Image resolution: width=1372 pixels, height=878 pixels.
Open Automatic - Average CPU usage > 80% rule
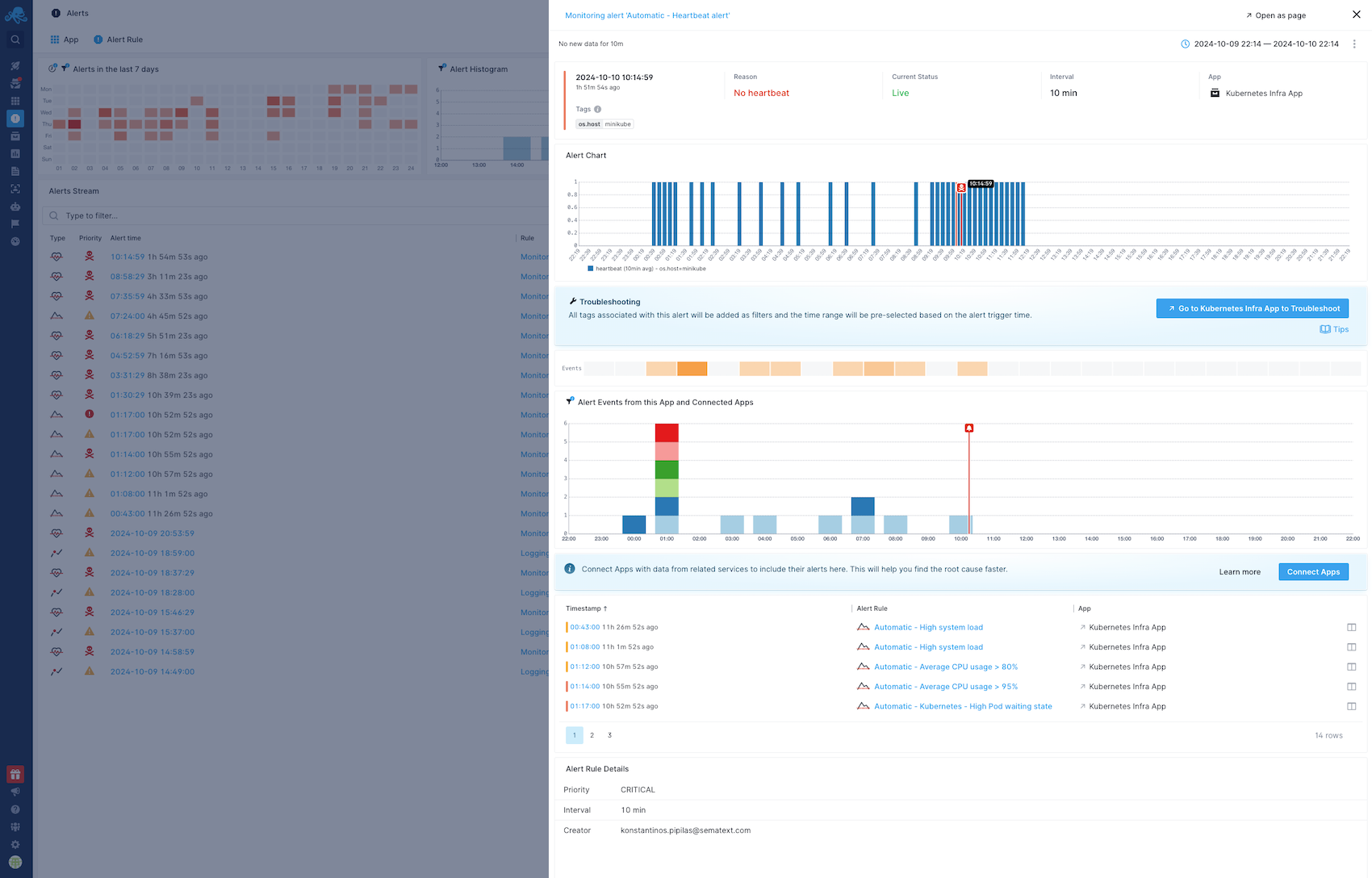[946, 667]
